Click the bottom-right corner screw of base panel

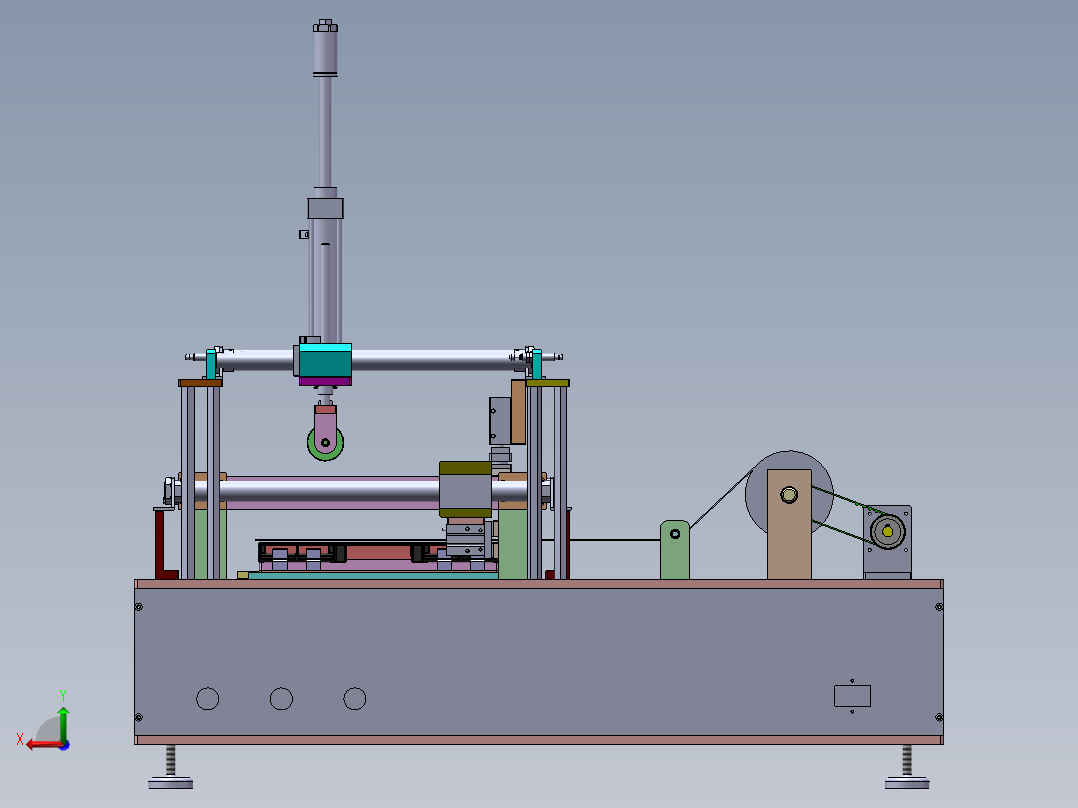[x=939, y=717]
